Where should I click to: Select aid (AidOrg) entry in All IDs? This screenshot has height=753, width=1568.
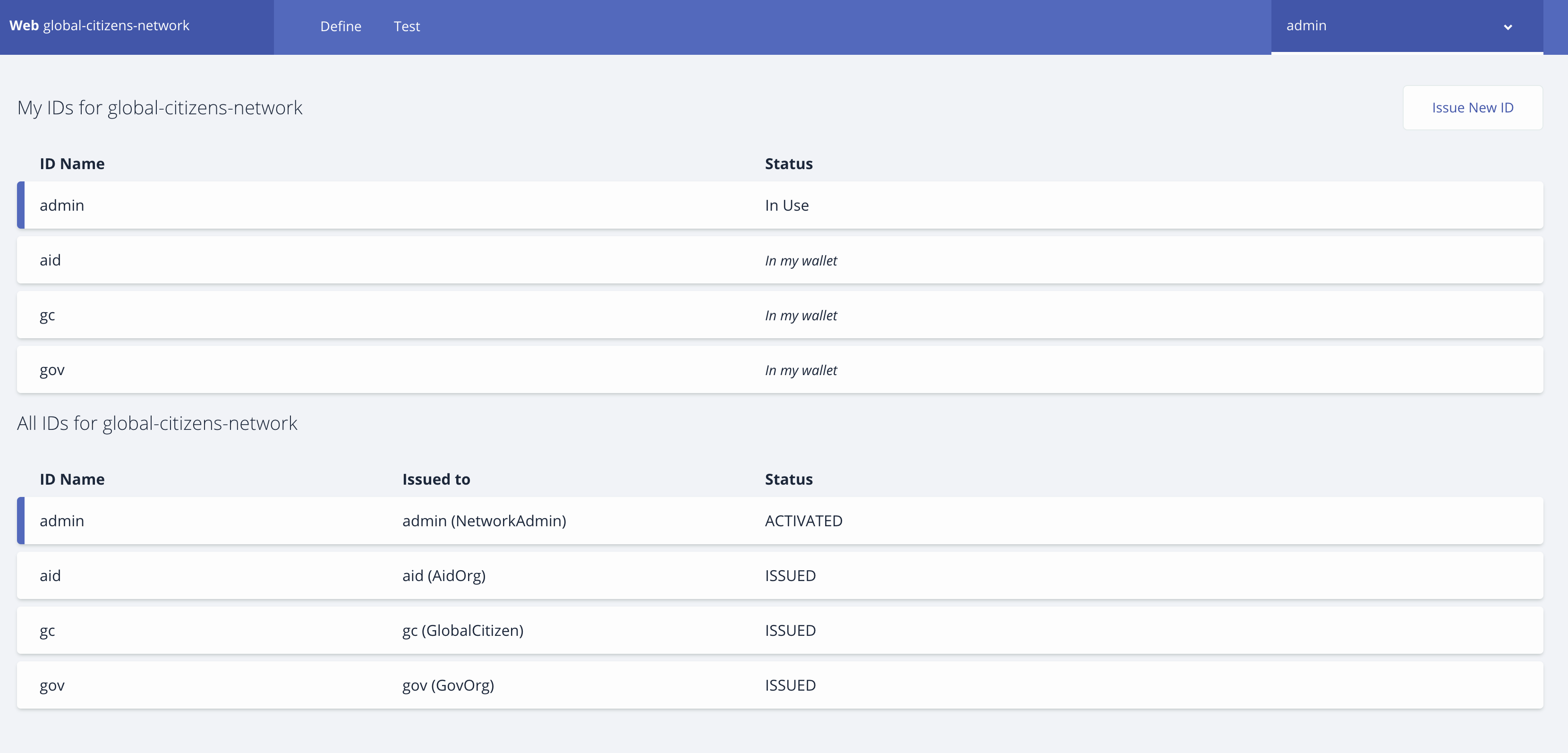(444, 575)
